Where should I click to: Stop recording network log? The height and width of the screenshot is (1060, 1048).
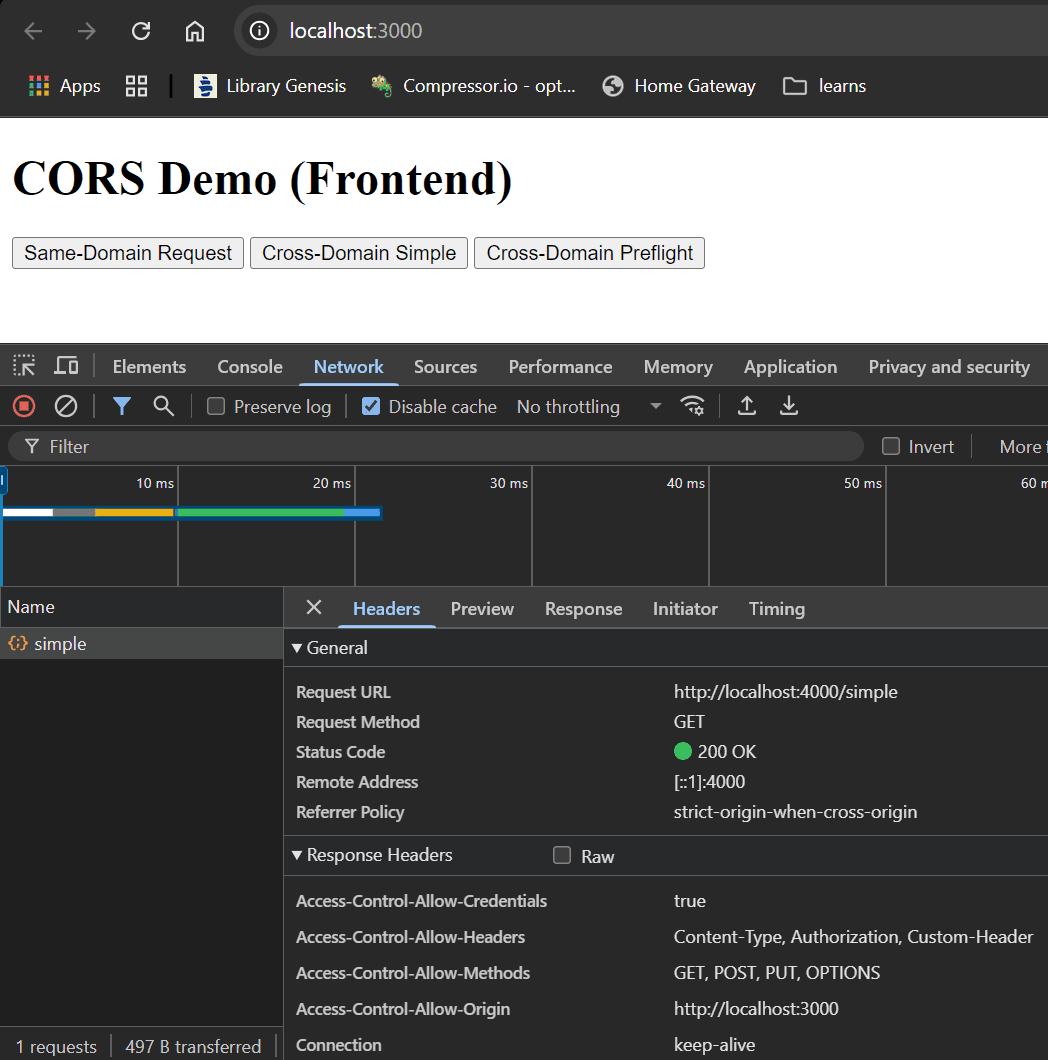22,405
